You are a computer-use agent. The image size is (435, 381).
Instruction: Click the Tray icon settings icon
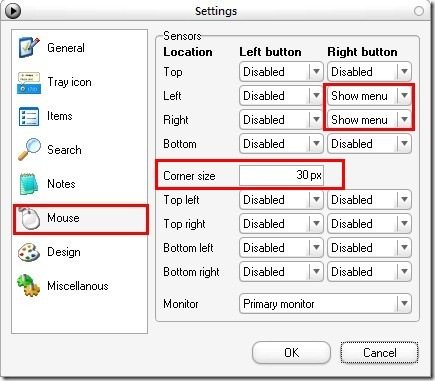click(x=29, y=82)
